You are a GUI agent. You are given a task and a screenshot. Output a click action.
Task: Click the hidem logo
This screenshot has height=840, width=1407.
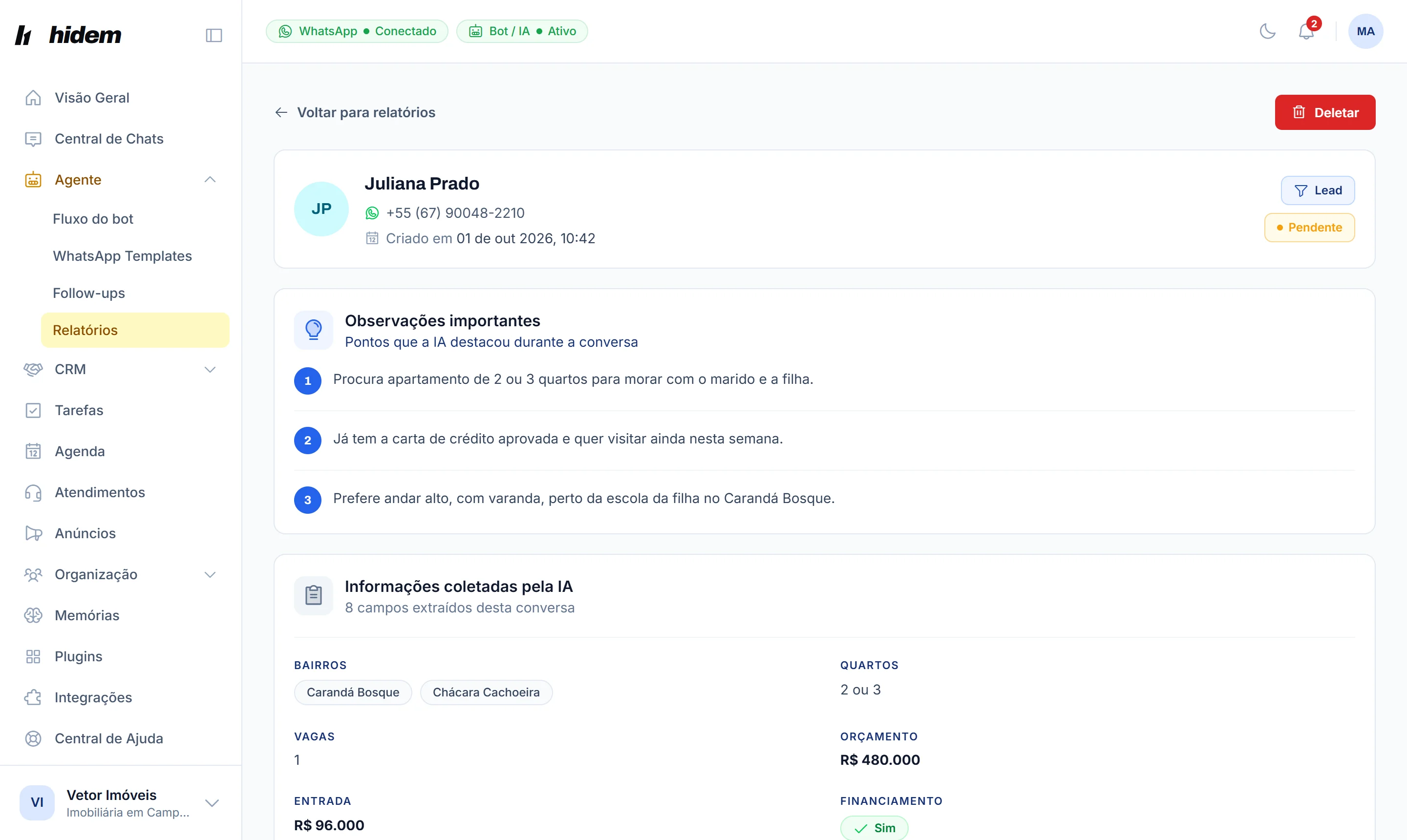tap(68, 35)
